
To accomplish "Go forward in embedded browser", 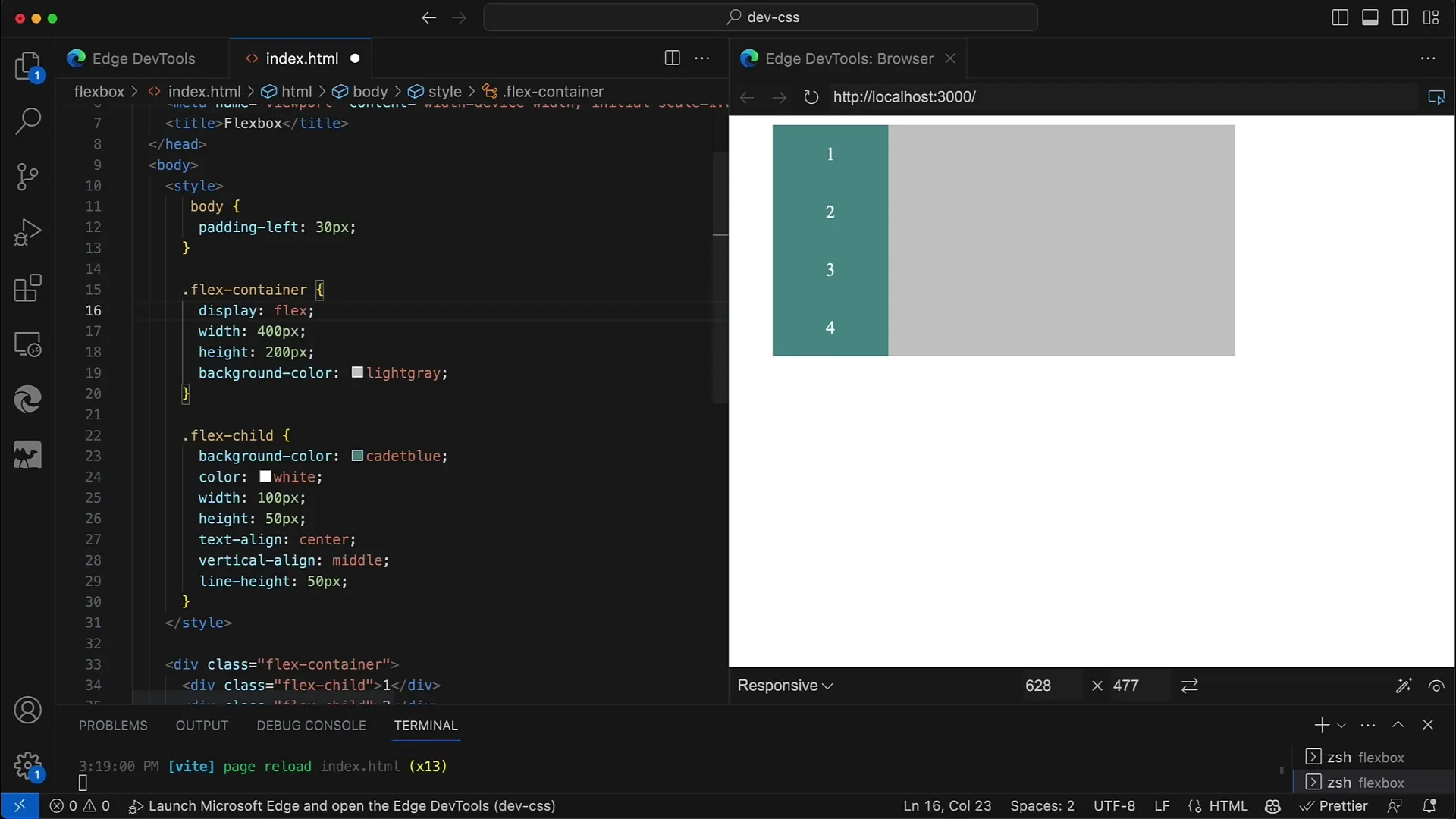I will (x=779, y=97).
